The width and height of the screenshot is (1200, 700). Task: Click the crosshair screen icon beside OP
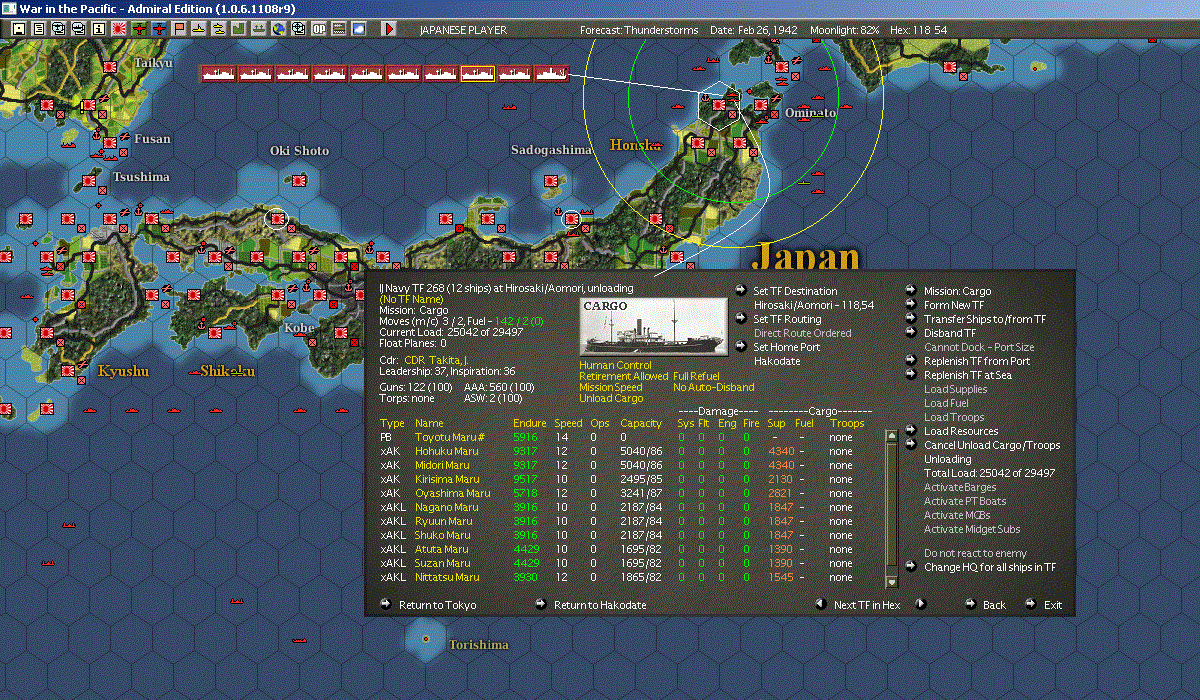299,29
